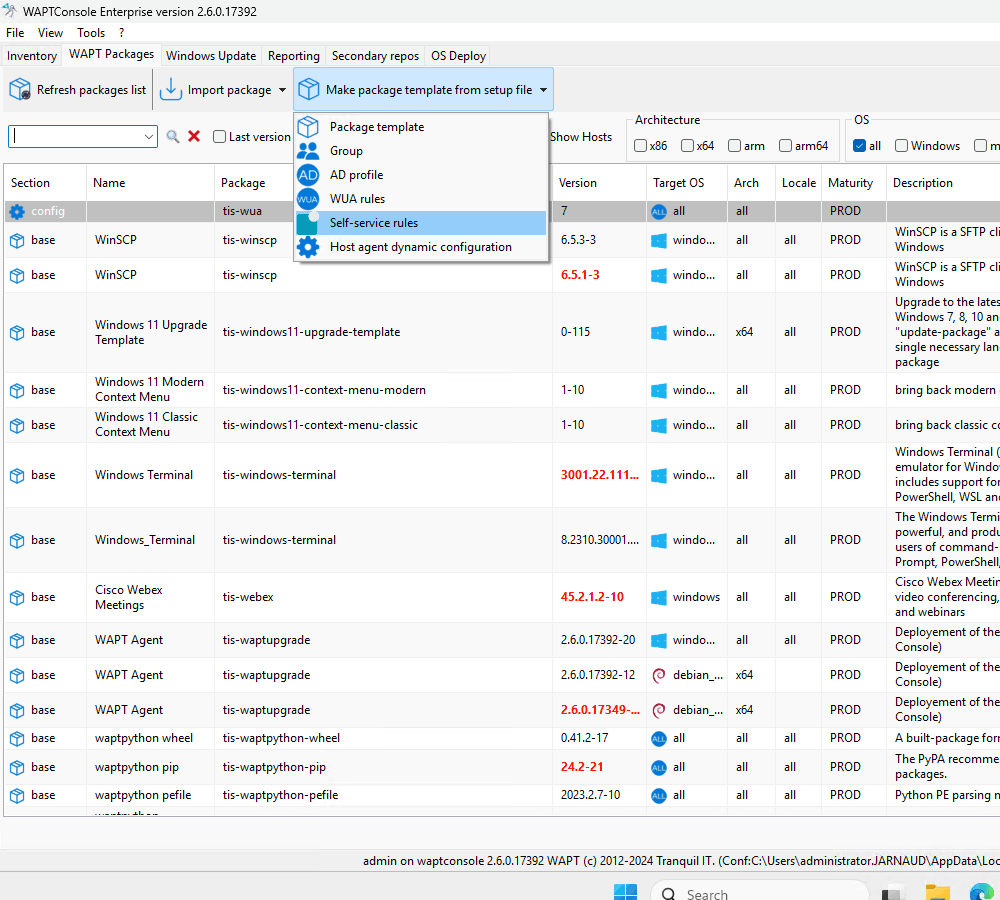Click the WUA rules round icon

(308, 199)
